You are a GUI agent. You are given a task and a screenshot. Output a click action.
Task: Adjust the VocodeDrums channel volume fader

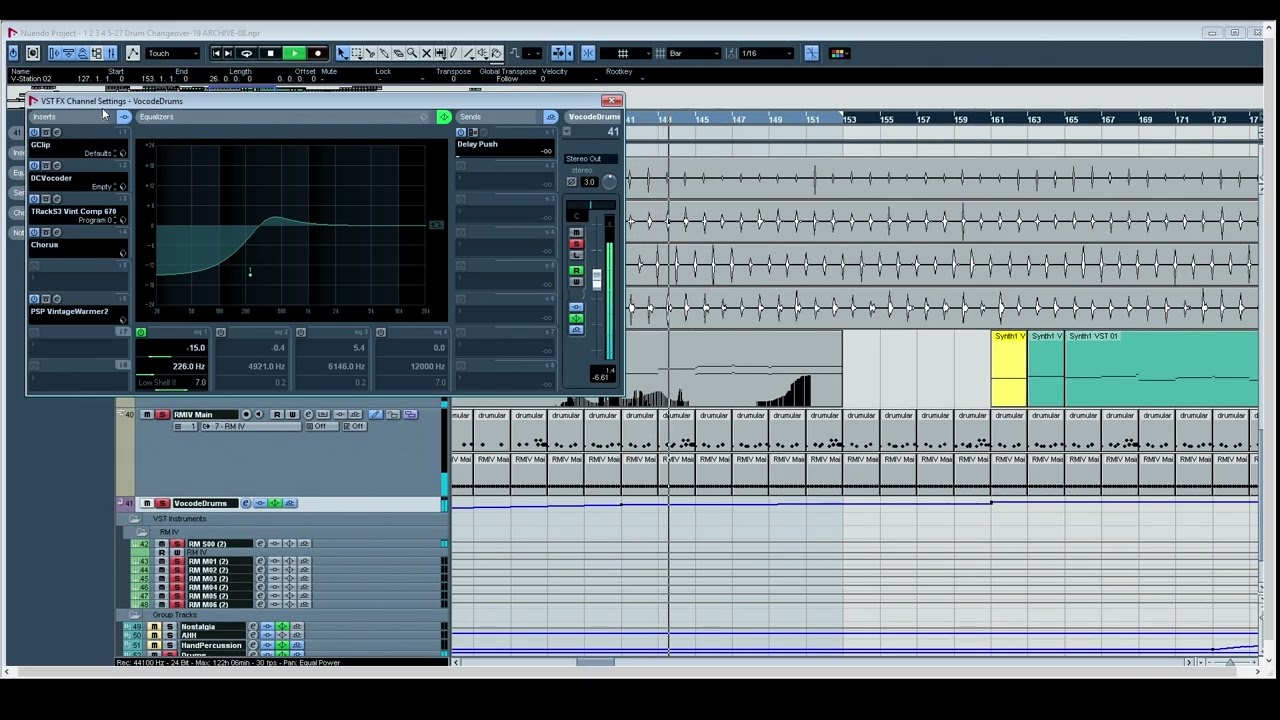pyautogui.click(x=597, y=280)
